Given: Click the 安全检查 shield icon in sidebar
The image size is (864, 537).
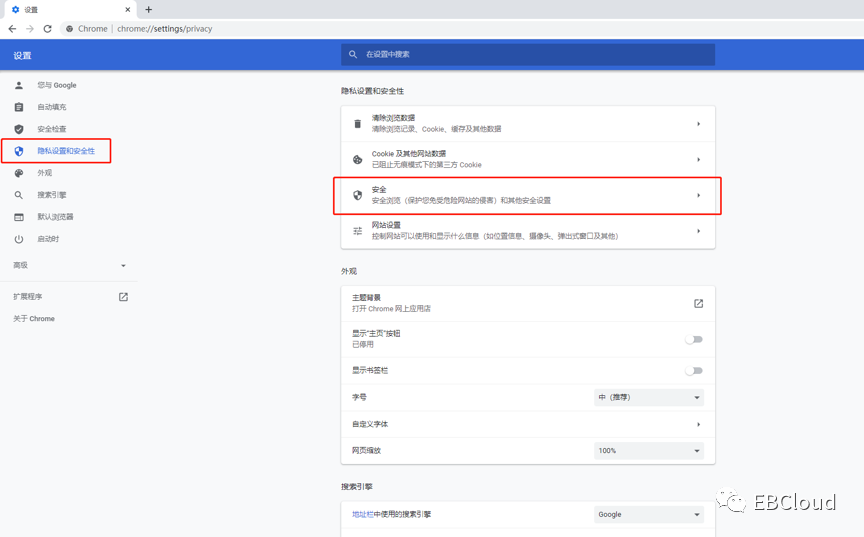Looking at the screenshot, I should (19, 129).
